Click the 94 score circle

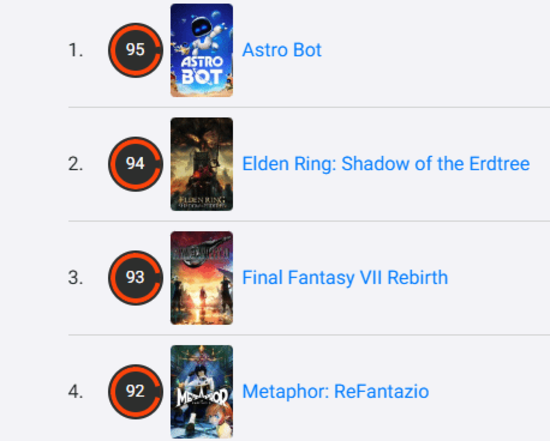(x=135, y=164)
